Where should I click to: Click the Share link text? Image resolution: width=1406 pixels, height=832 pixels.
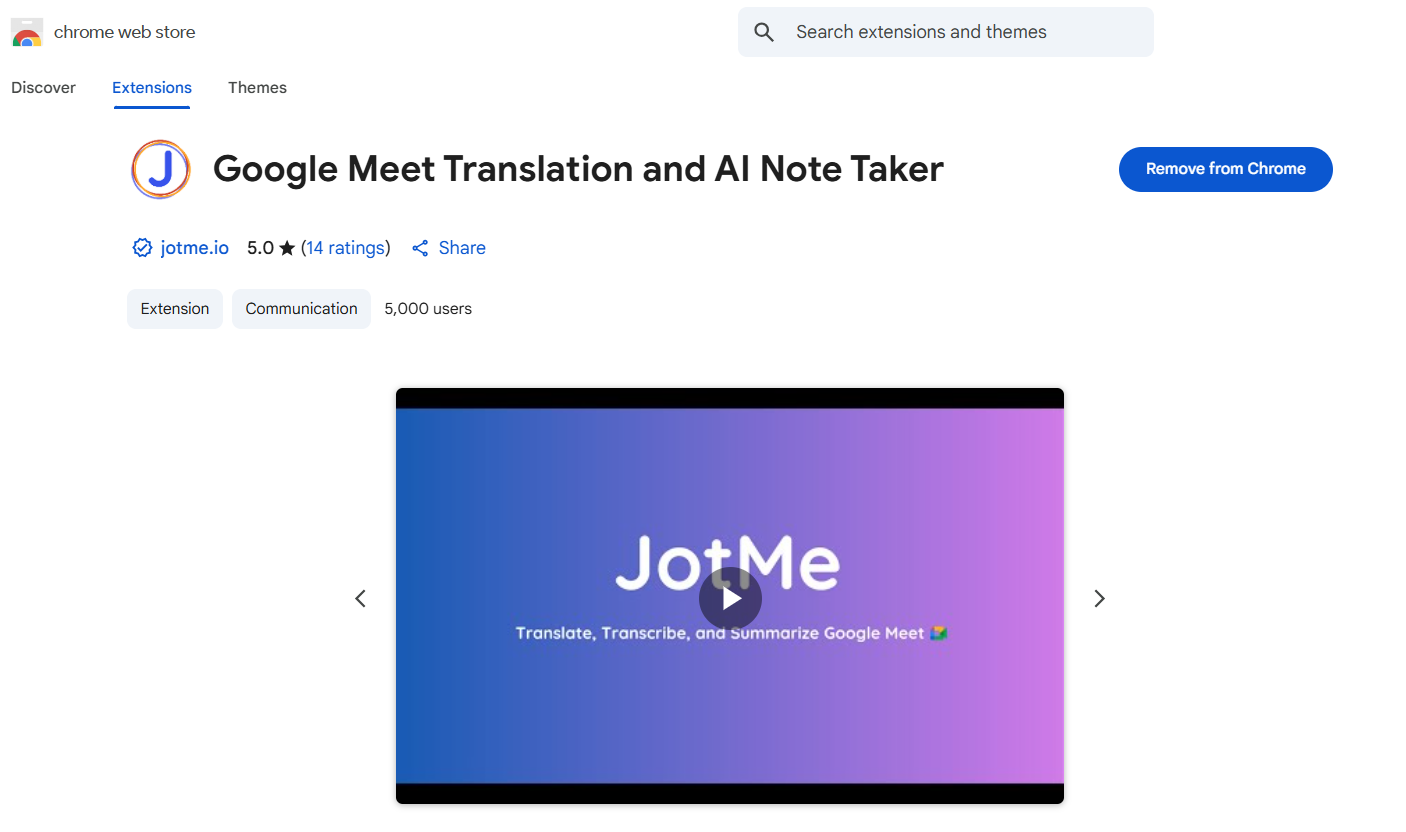462,248
